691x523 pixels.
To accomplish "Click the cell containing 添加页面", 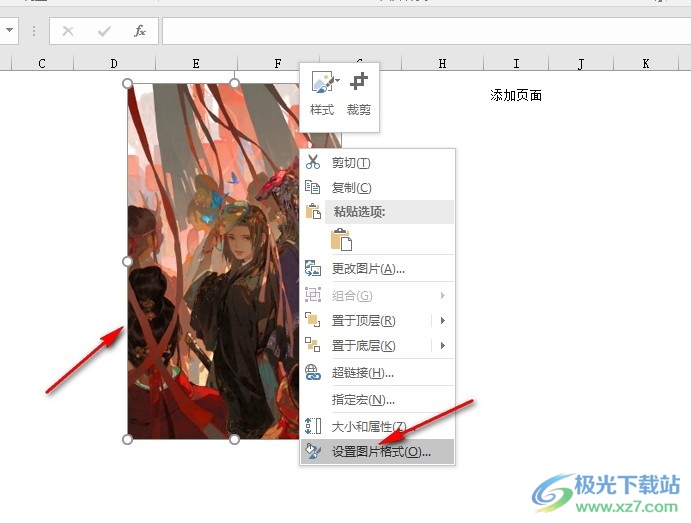I will pos(516,95).
